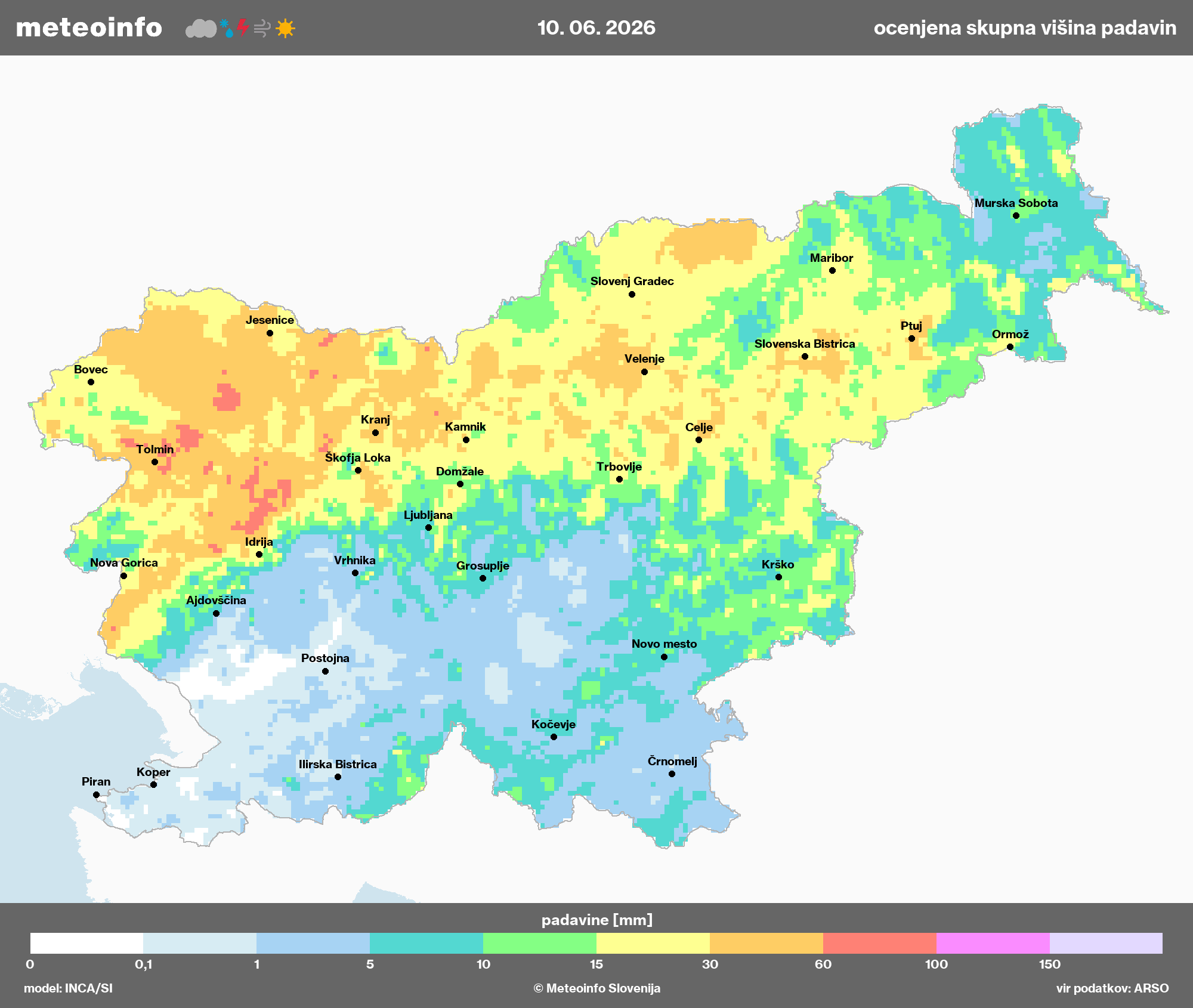This screenshot has height=1008, width=1193.
Task: Click the ocenjena skupna višina padavin title
Action: [1025, 27]
